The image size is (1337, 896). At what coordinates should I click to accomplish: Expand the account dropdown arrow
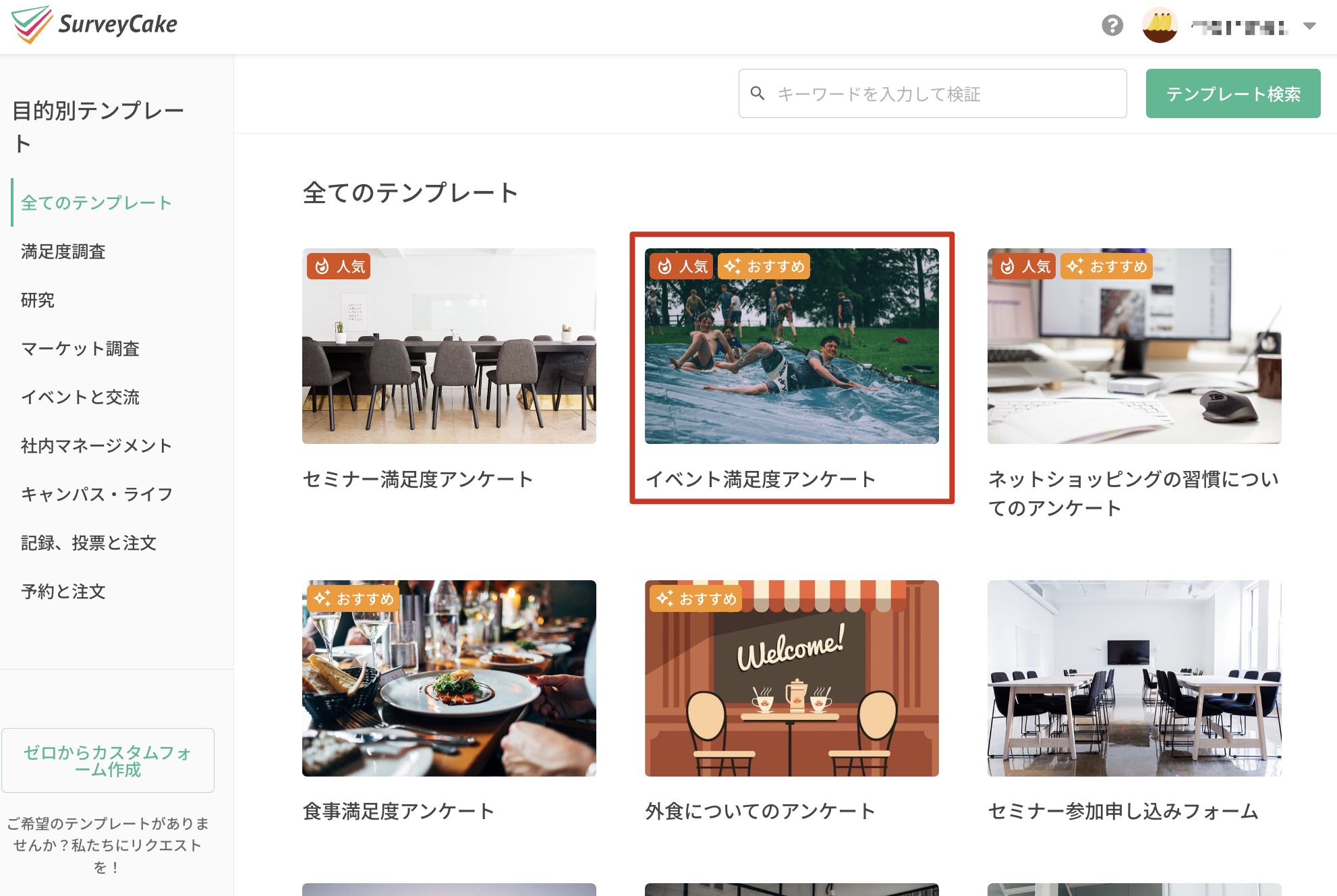(1309, 26)
